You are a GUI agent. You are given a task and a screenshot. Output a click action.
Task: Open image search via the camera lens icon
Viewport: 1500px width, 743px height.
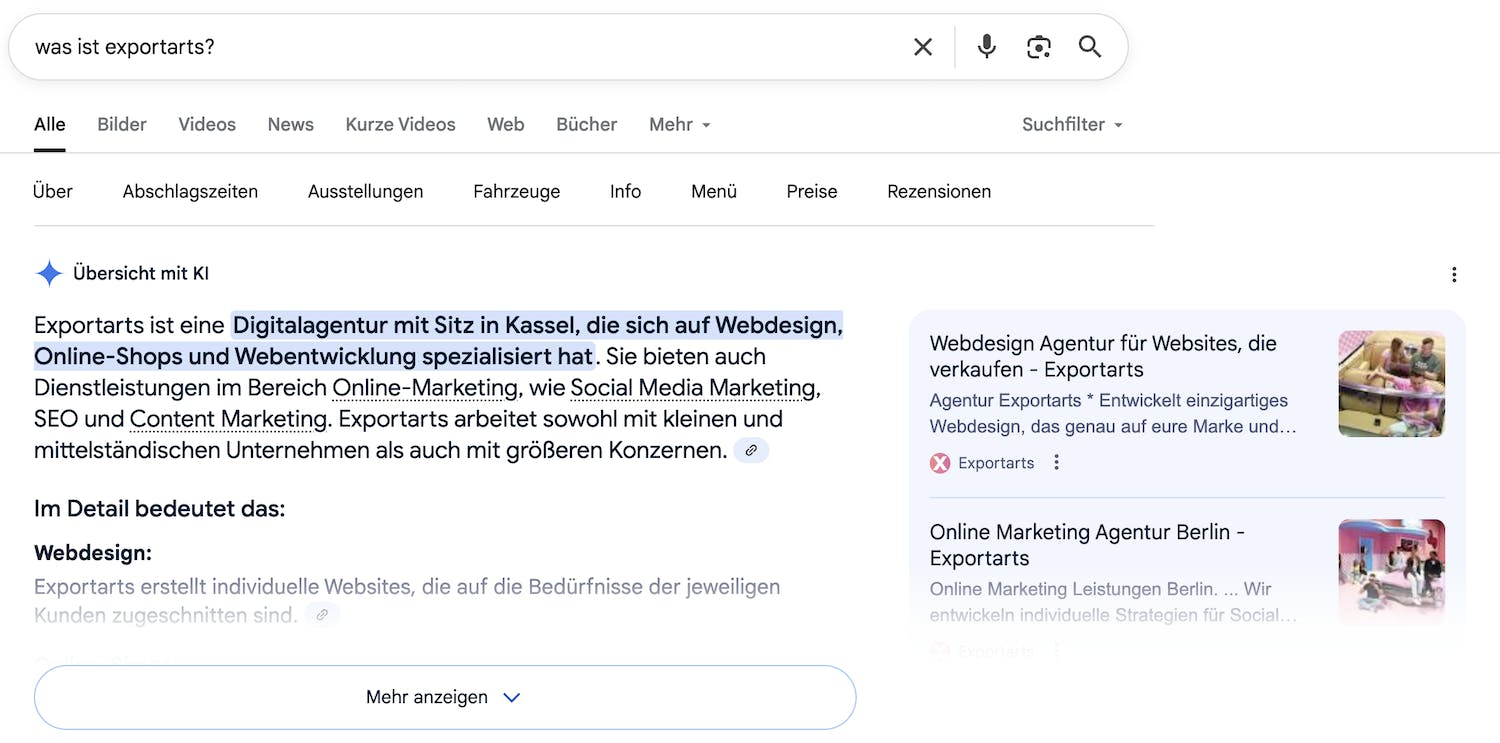coord(1039,47)
